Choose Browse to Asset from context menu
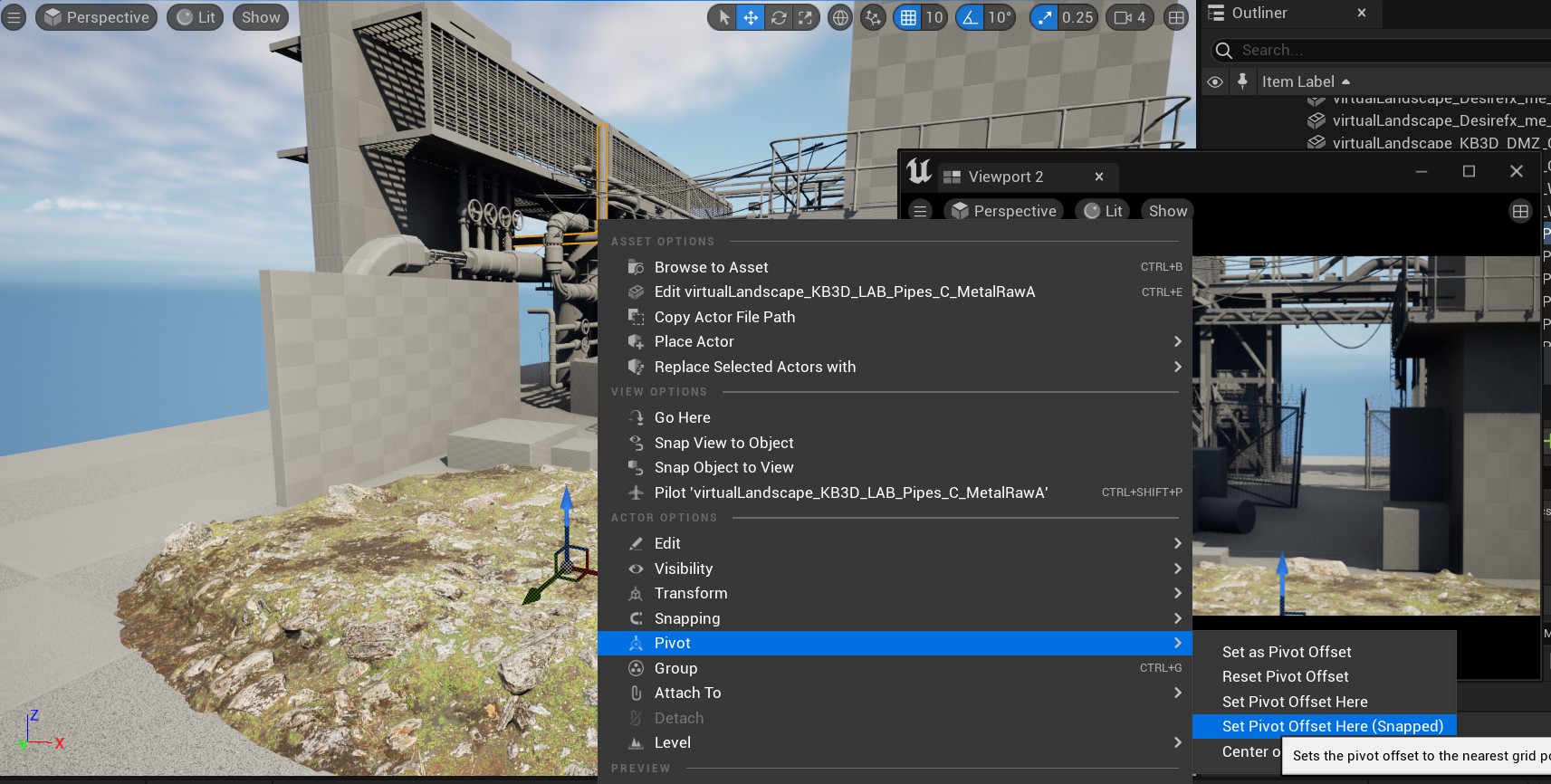1551x784 pixels. click(711, 267)
